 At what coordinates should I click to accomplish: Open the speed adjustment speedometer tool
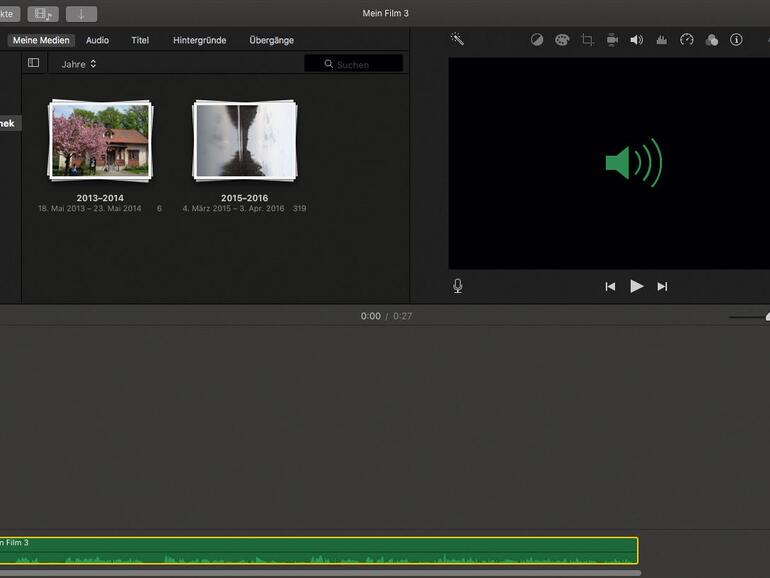pyautogui.click(x=686, y=40)
